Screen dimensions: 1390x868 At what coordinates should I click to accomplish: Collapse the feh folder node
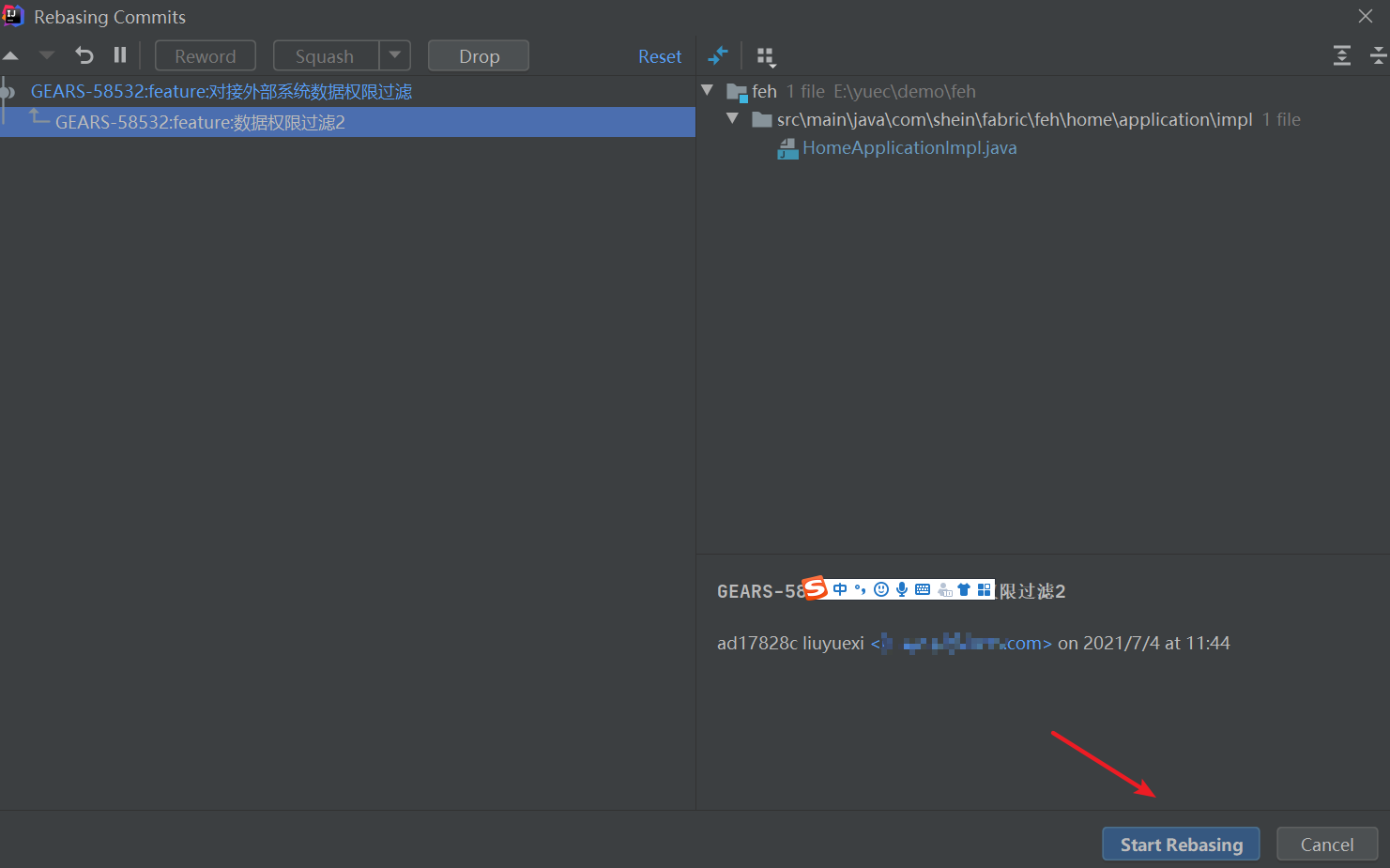[707, 90]
